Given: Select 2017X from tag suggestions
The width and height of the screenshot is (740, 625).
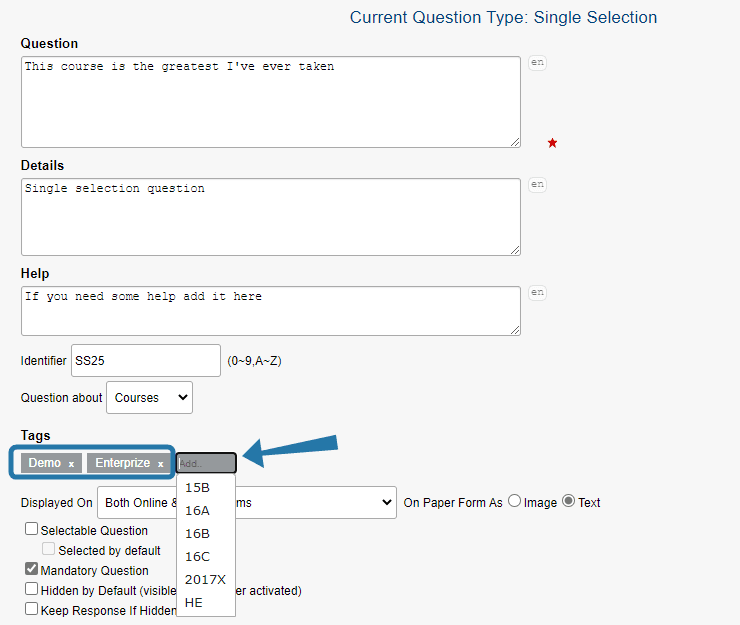Looking at the screenshot, I should tap(205, 580).
